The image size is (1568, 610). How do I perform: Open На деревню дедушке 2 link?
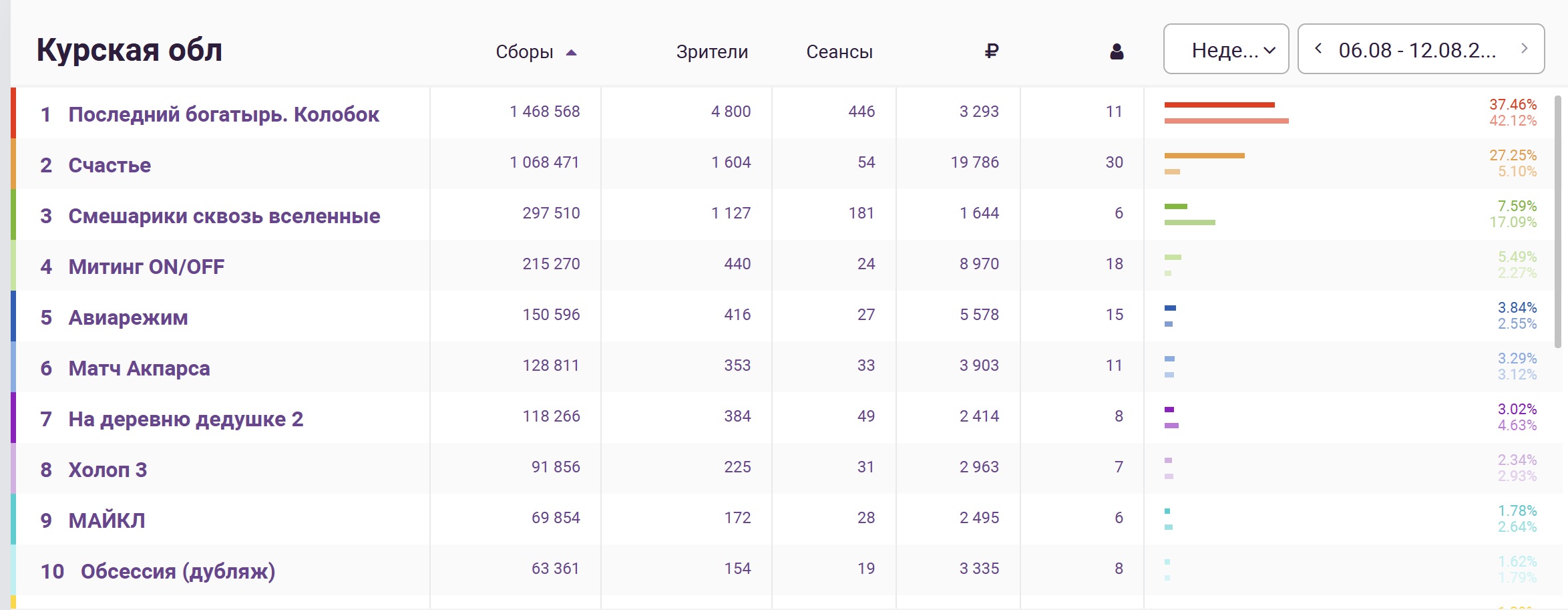[186, 419]
